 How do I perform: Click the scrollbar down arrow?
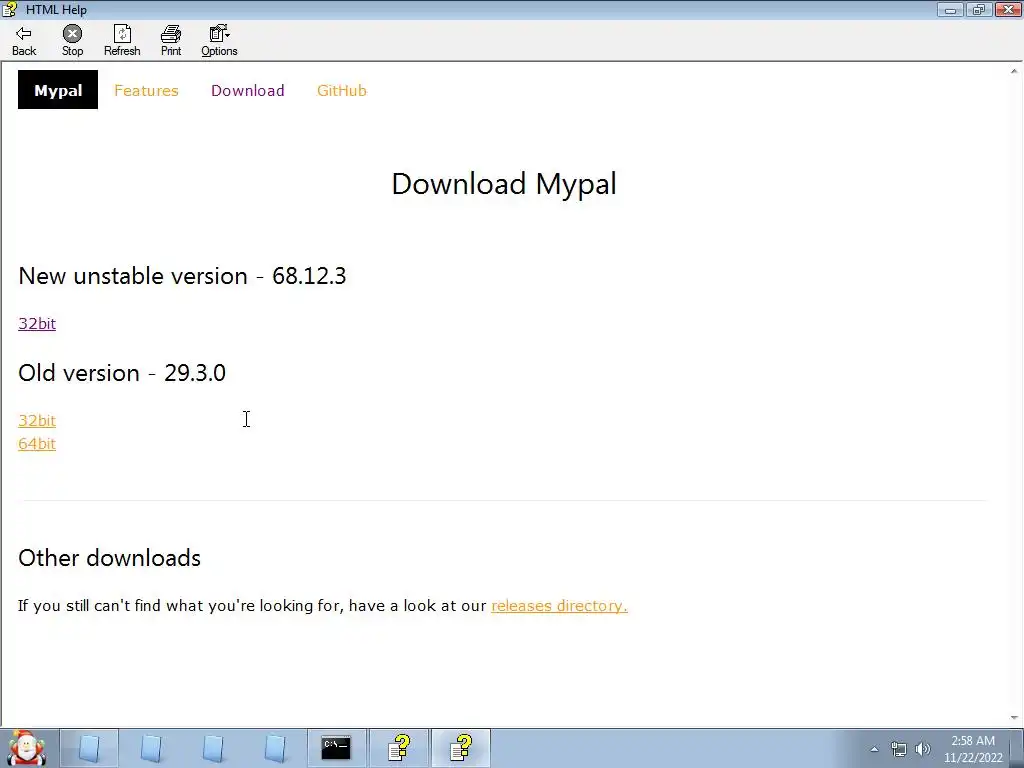tap(1014, 718)
